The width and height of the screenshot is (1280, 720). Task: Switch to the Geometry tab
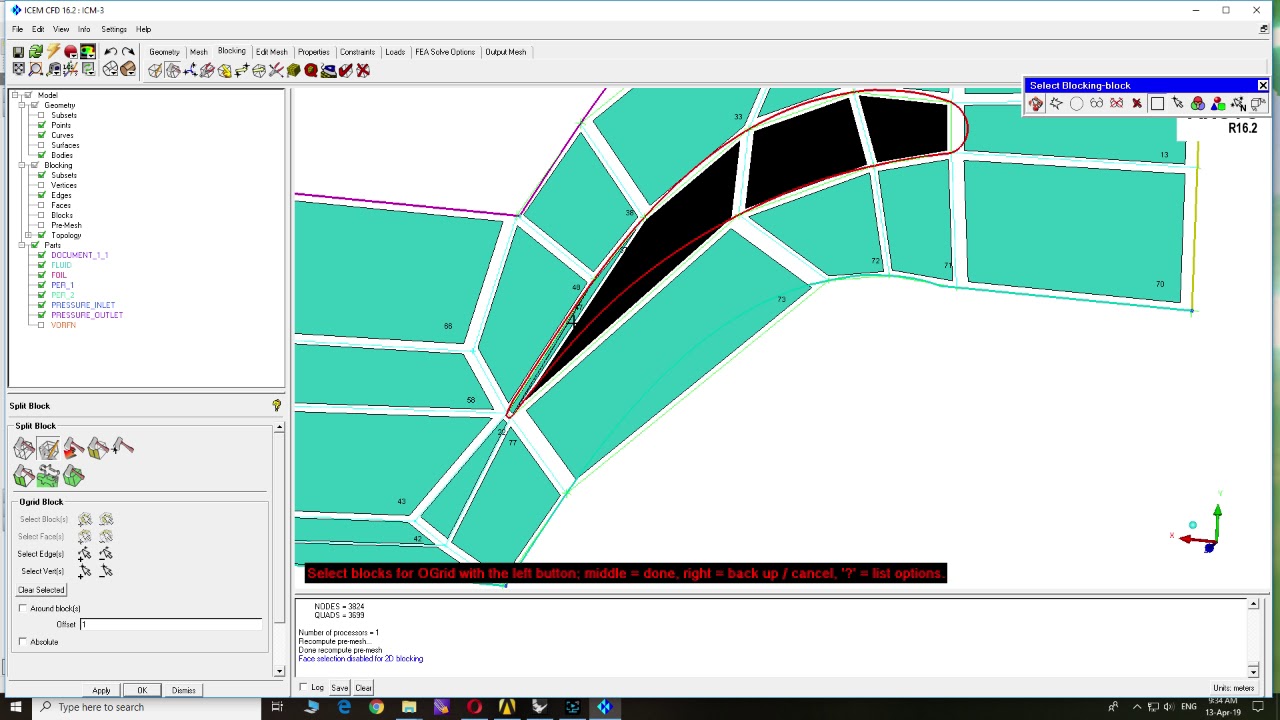[164, 52]
